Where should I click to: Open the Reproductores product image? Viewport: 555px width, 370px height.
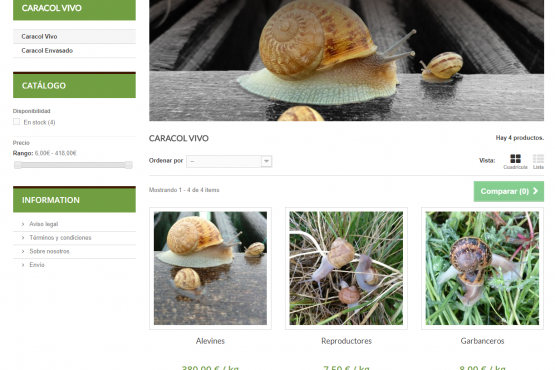[x=346, y=268]
